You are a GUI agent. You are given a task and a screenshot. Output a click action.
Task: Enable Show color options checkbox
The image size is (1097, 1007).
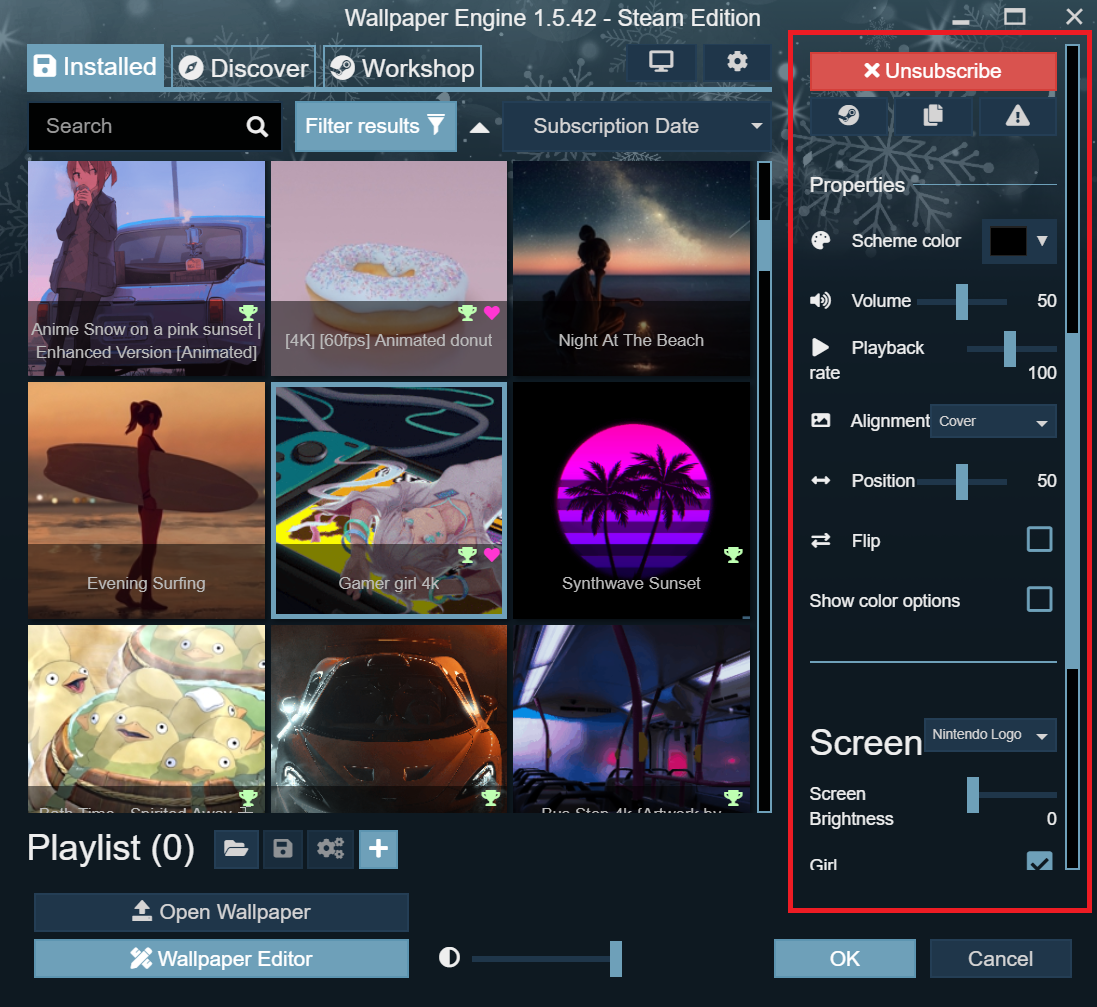1039,600
